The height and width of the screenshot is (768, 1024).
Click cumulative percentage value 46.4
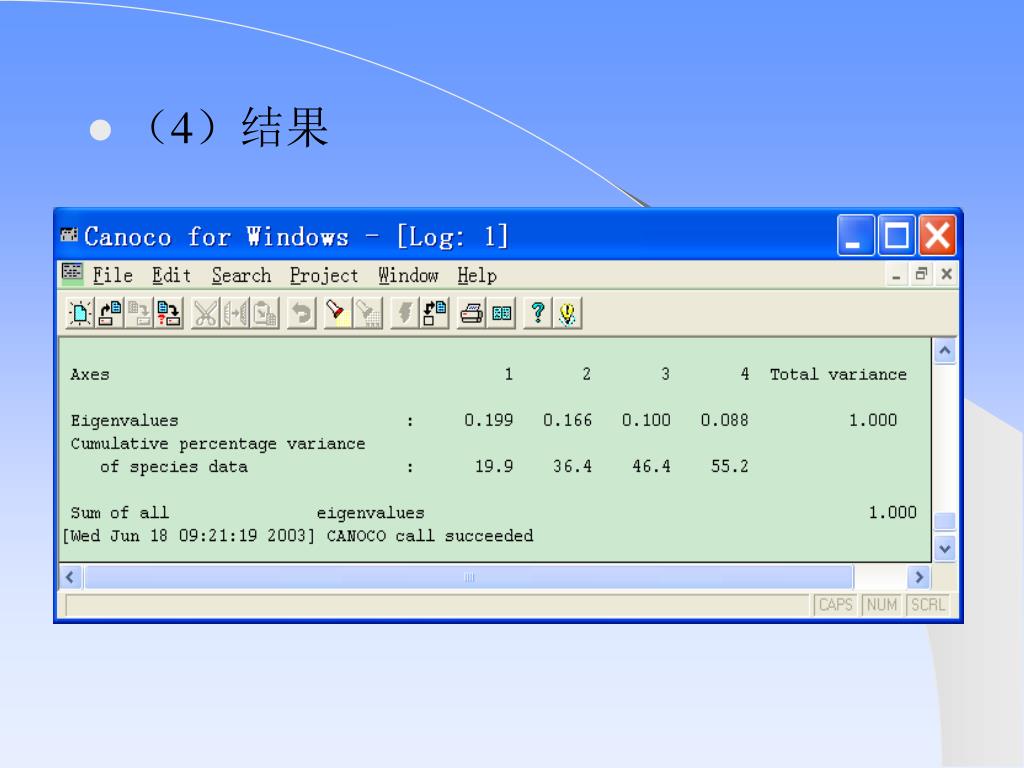click(x=651, y=466)
